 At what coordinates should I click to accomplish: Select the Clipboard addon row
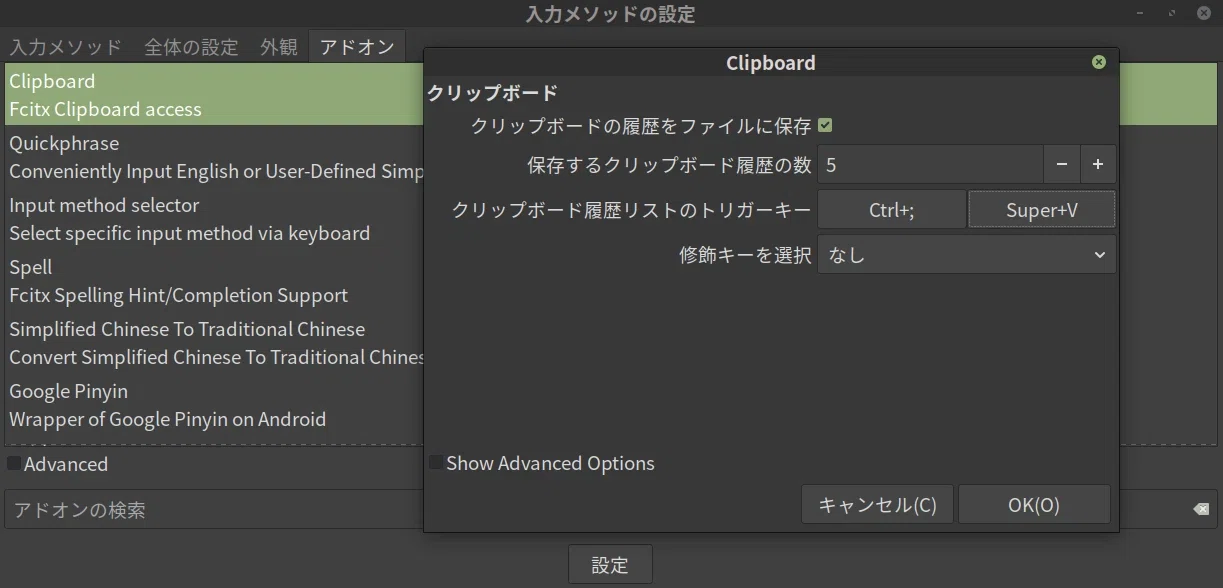point(215,95)
